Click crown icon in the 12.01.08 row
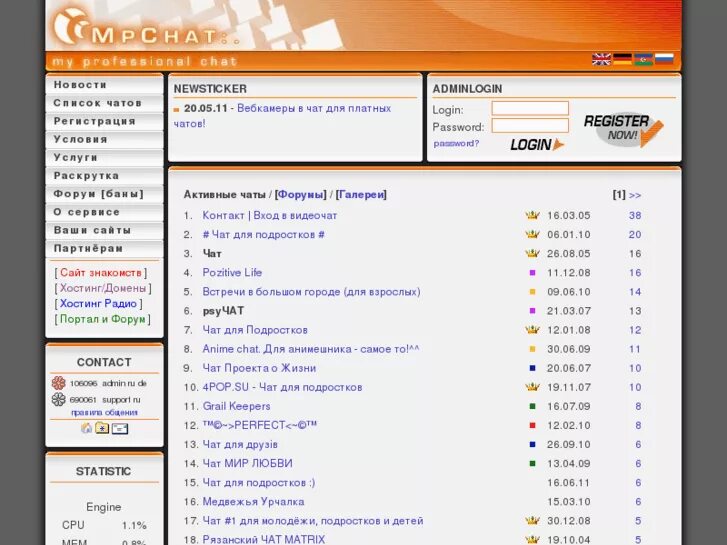Image resolution: width=727 pixels, height=545 pixels. tap(532, 330)
